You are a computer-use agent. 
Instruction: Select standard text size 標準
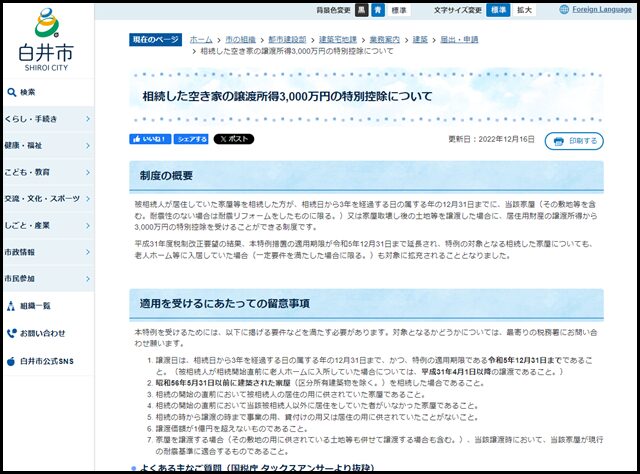click(x=498, y=10)
